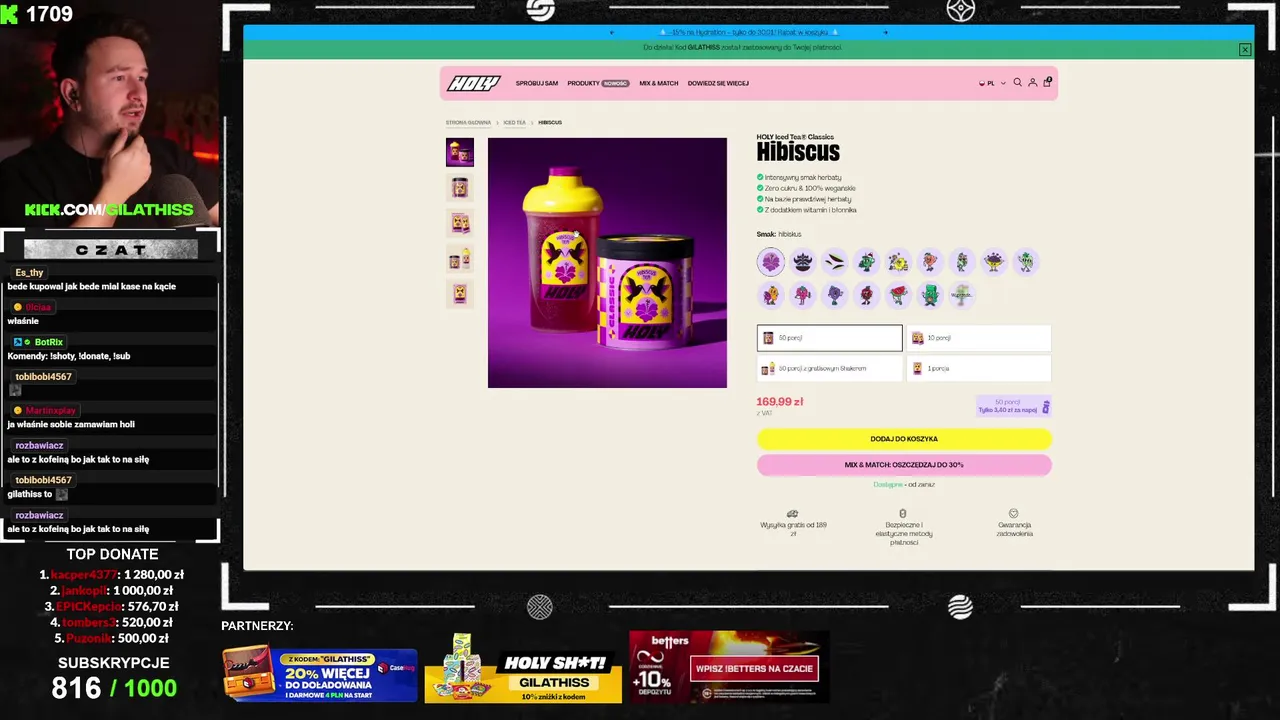Open the search icon in HOLY header
The image size is (1280, 720).
coord(1018,83)
